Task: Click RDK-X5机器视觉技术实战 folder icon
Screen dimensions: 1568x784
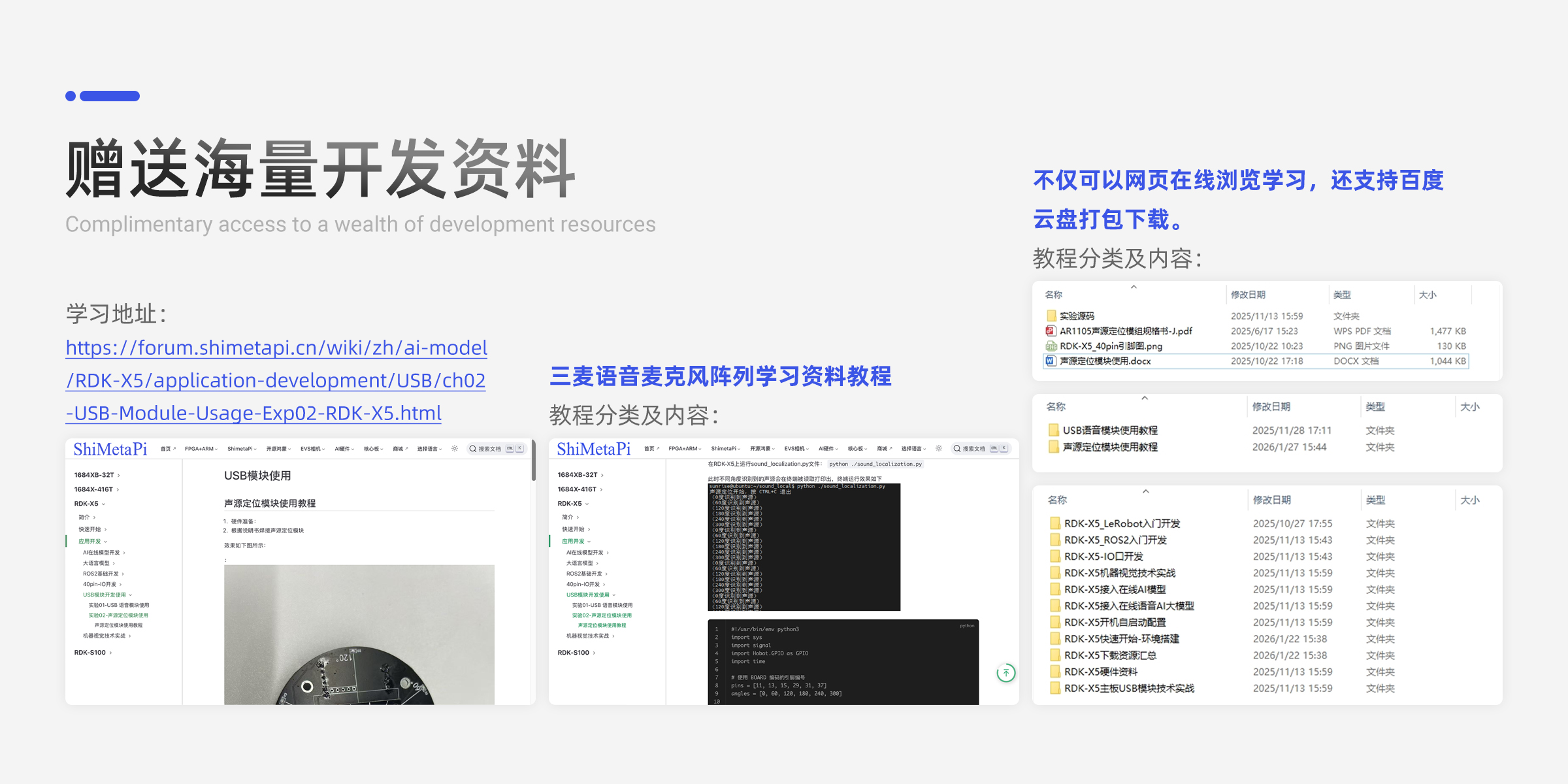Action: [x=1055, y=572]
